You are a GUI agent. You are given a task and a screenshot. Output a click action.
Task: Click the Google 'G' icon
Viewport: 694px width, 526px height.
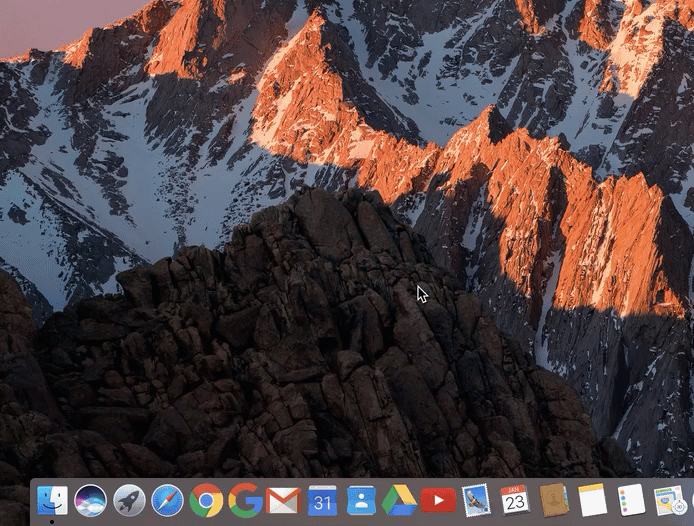(245, 500)
